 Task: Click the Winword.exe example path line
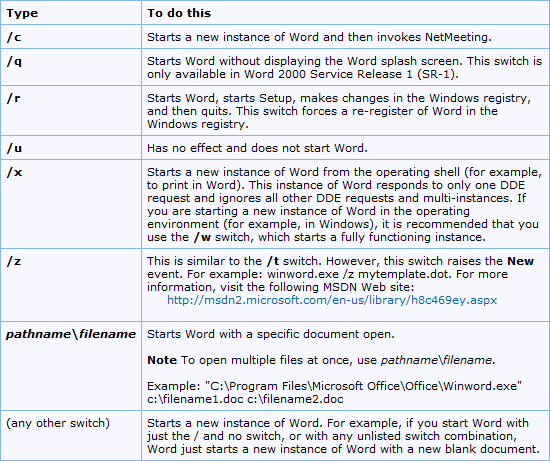point(334,386)
